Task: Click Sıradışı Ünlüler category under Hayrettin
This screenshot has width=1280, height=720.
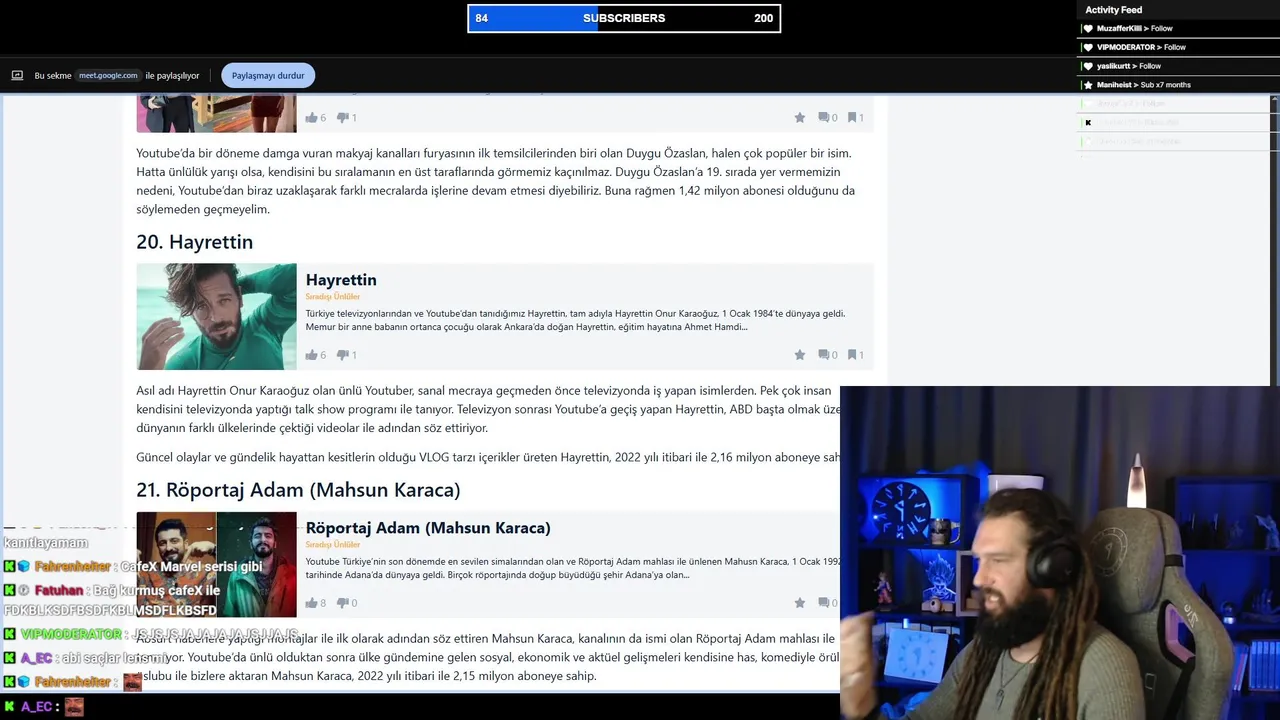Action: (333, 297)
